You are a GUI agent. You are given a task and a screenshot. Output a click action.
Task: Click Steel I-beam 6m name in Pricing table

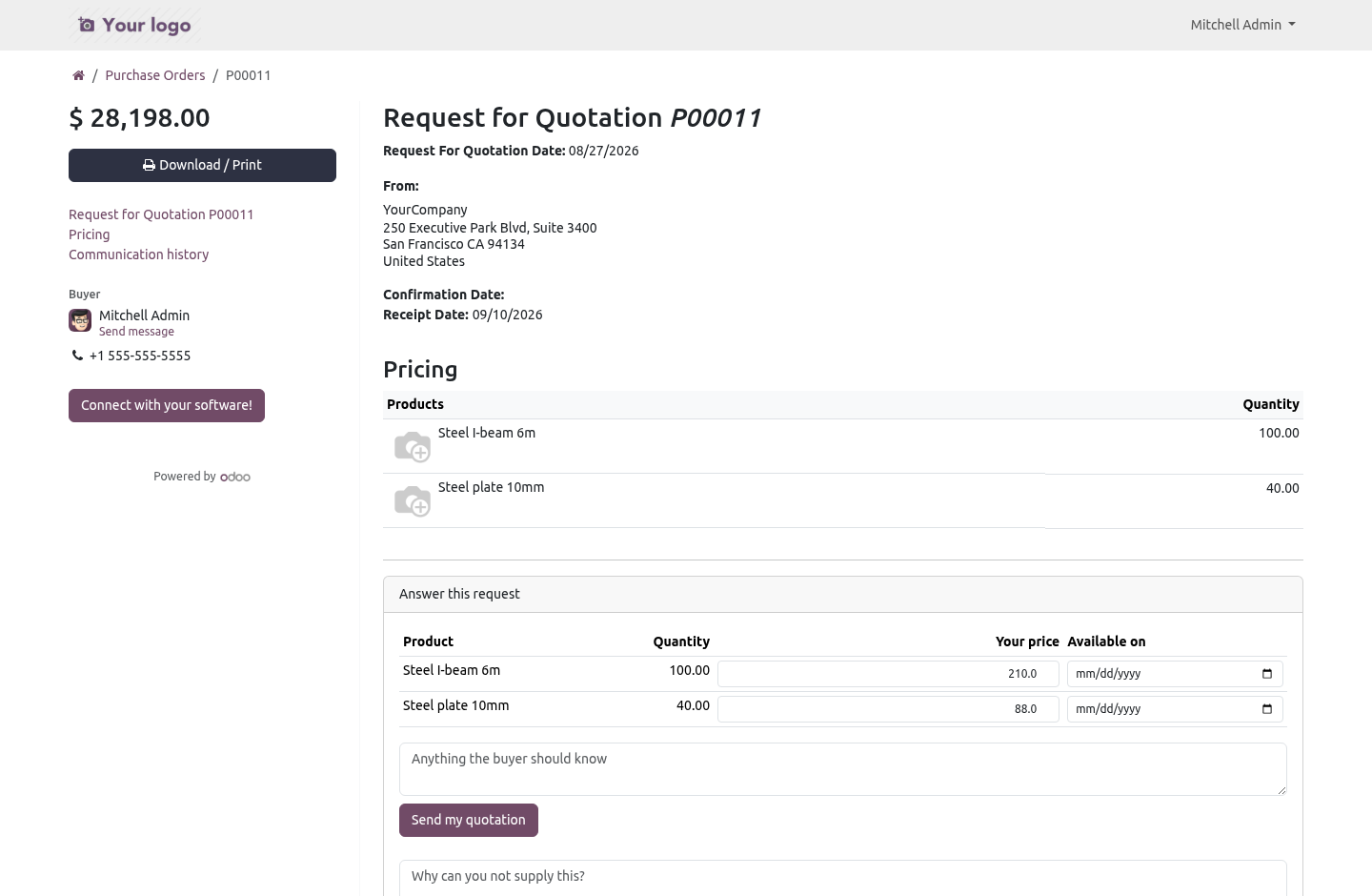[x=487, y=433]
